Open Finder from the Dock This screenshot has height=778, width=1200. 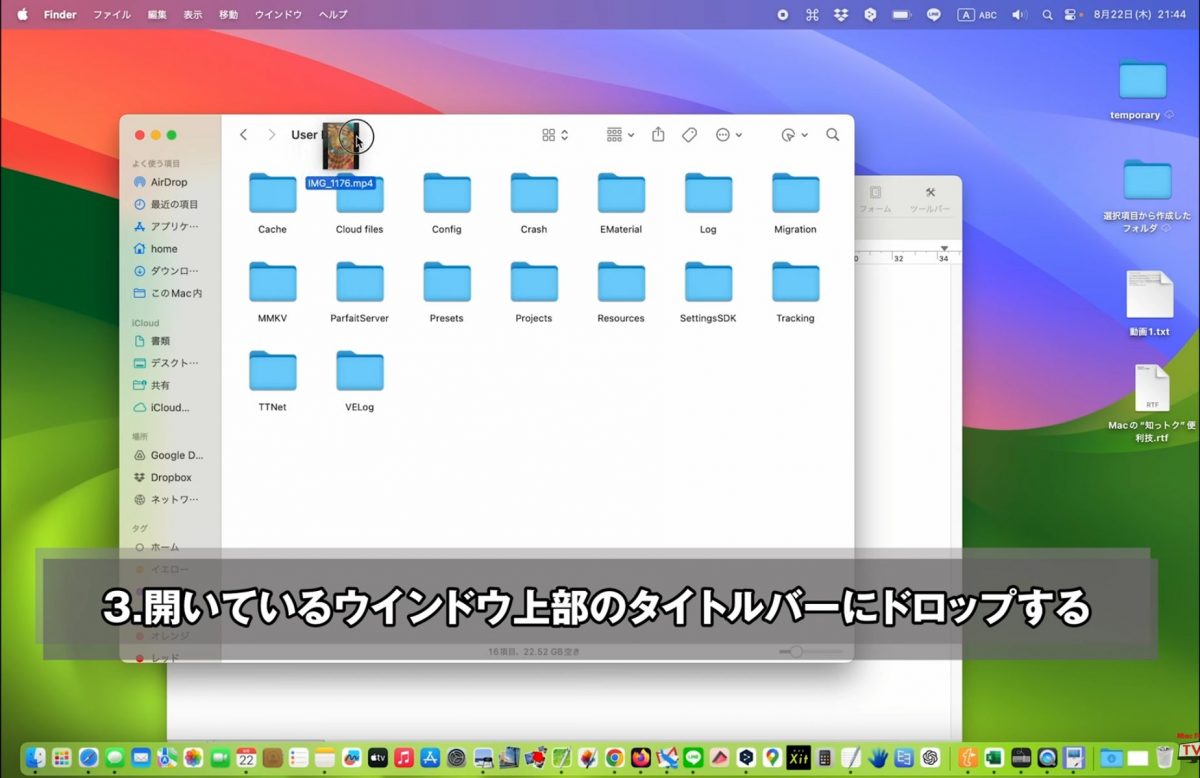pyautogui.click(x=36, y=757)
